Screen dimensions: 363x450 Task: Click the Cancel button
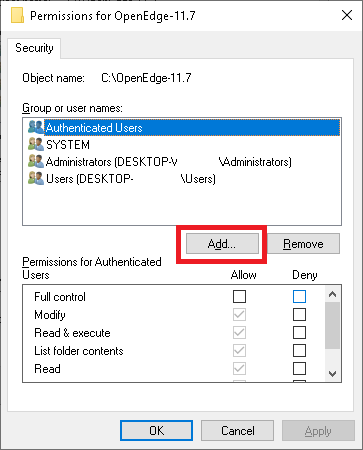[x=237, y=430]
